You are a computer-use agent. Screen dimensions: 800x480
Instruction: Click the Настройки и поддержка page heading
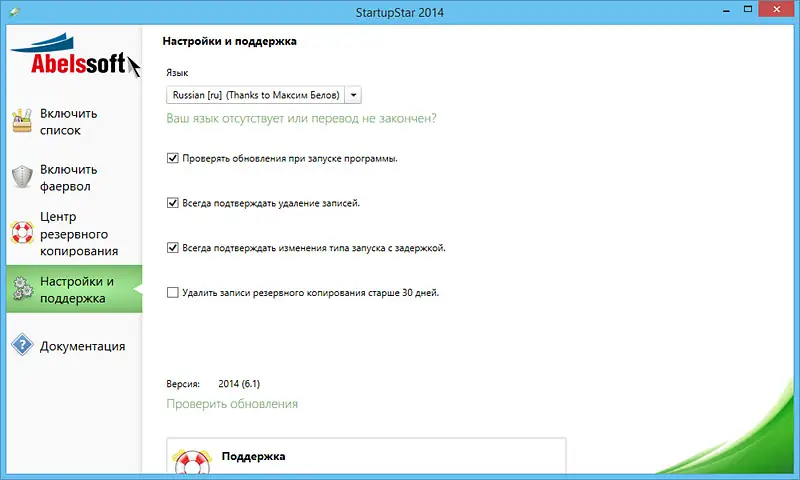(230, 41)
